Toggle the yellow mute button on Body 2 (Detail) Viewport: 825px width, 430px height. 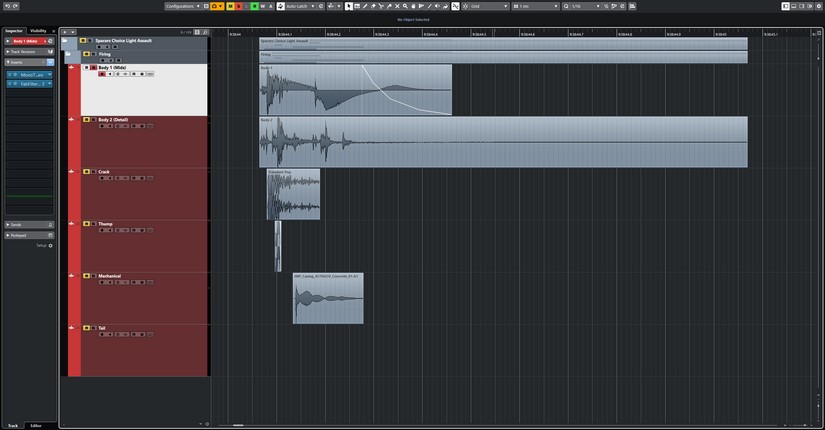click(x=85, y=120)
